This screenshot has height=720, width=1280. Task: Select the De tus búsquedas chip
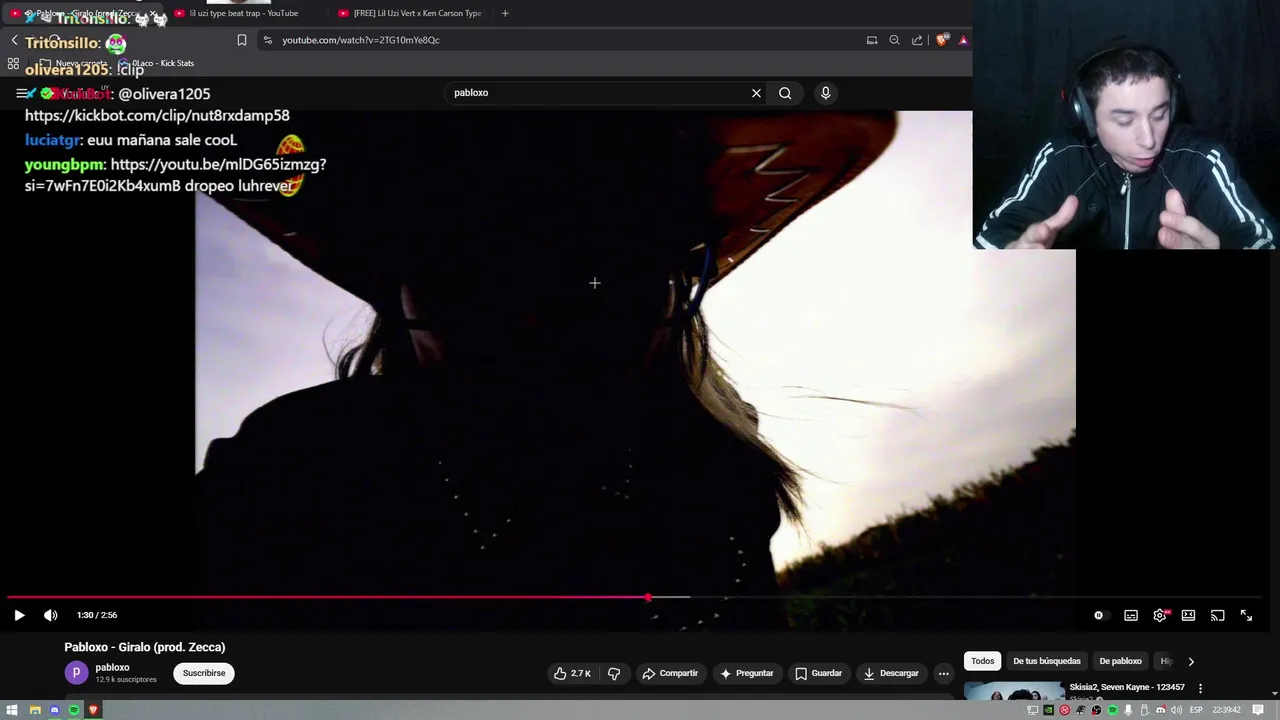pos(1046,661)
